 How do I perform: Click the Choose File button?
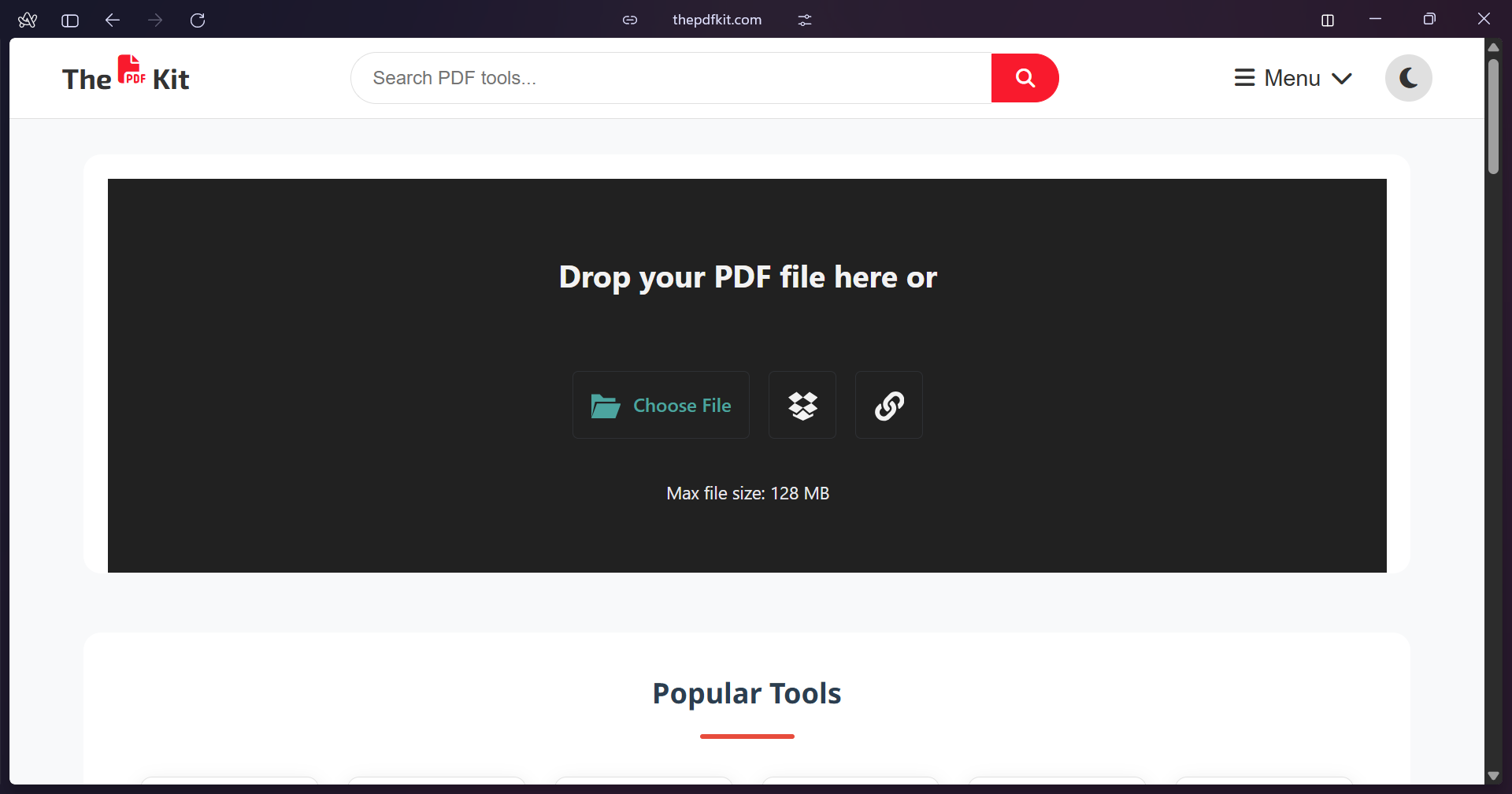click(x=661, y=405)
